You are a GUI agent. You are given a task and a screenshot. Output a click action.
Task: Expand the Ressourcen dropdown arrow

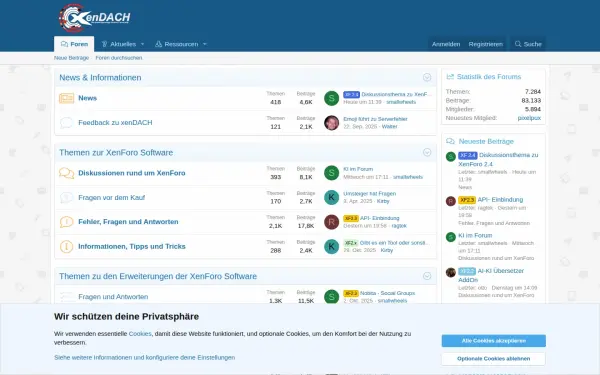click(205, 44)
